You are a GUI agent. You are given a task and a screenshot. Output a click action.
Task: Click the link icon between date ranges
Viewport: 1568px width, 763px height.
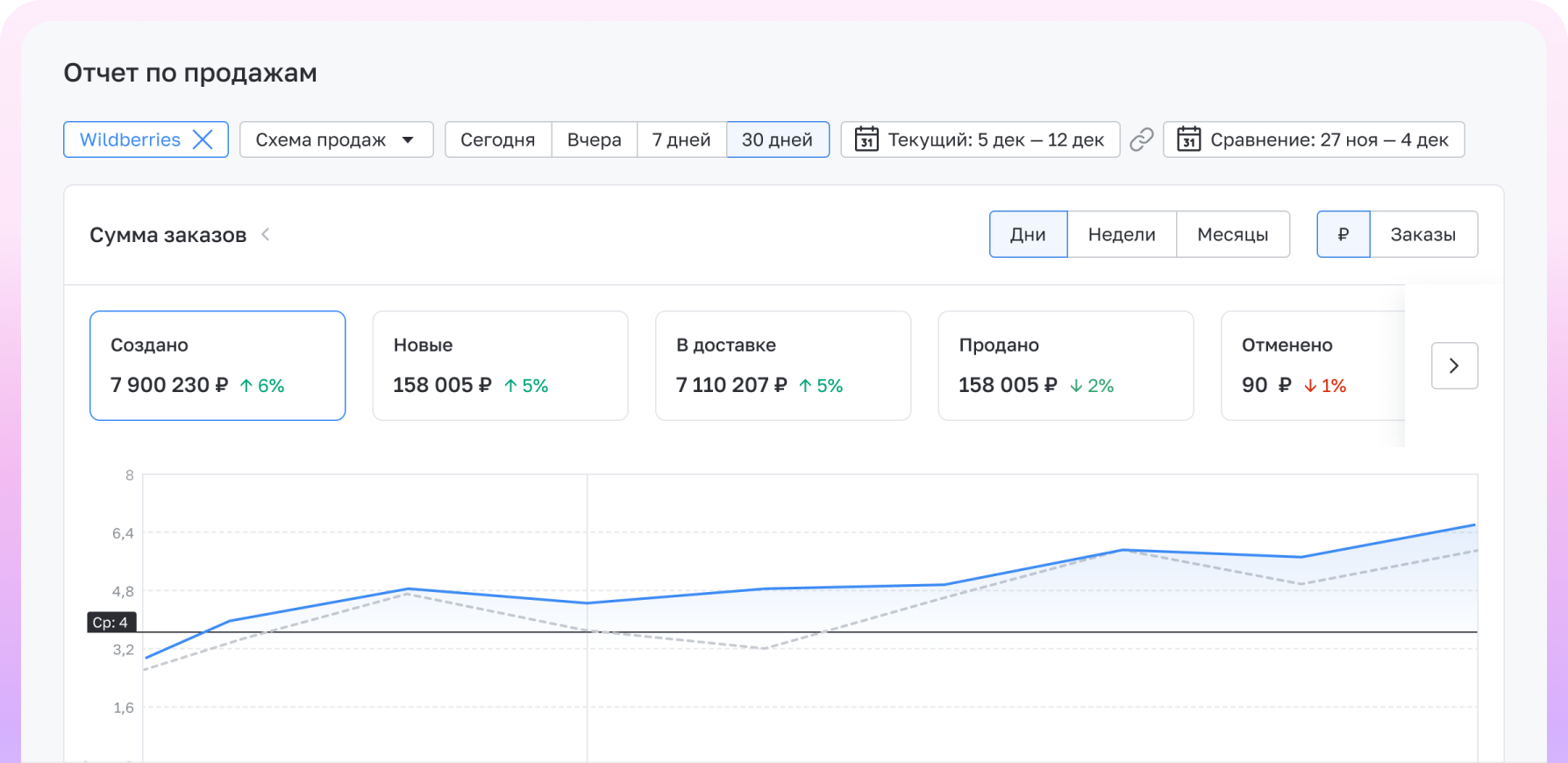pyautogui.click(x=1141, y=139)
